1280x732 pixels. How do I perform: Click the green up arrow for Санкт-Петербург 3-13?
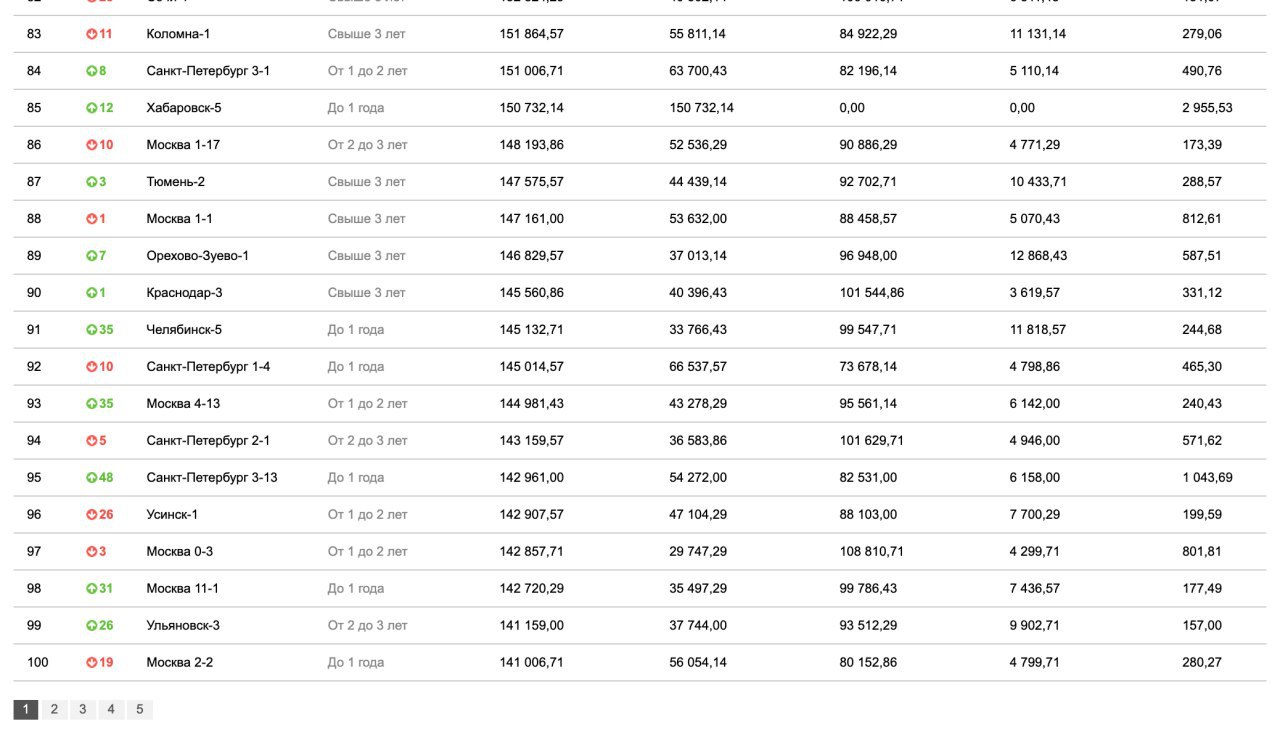91,478
